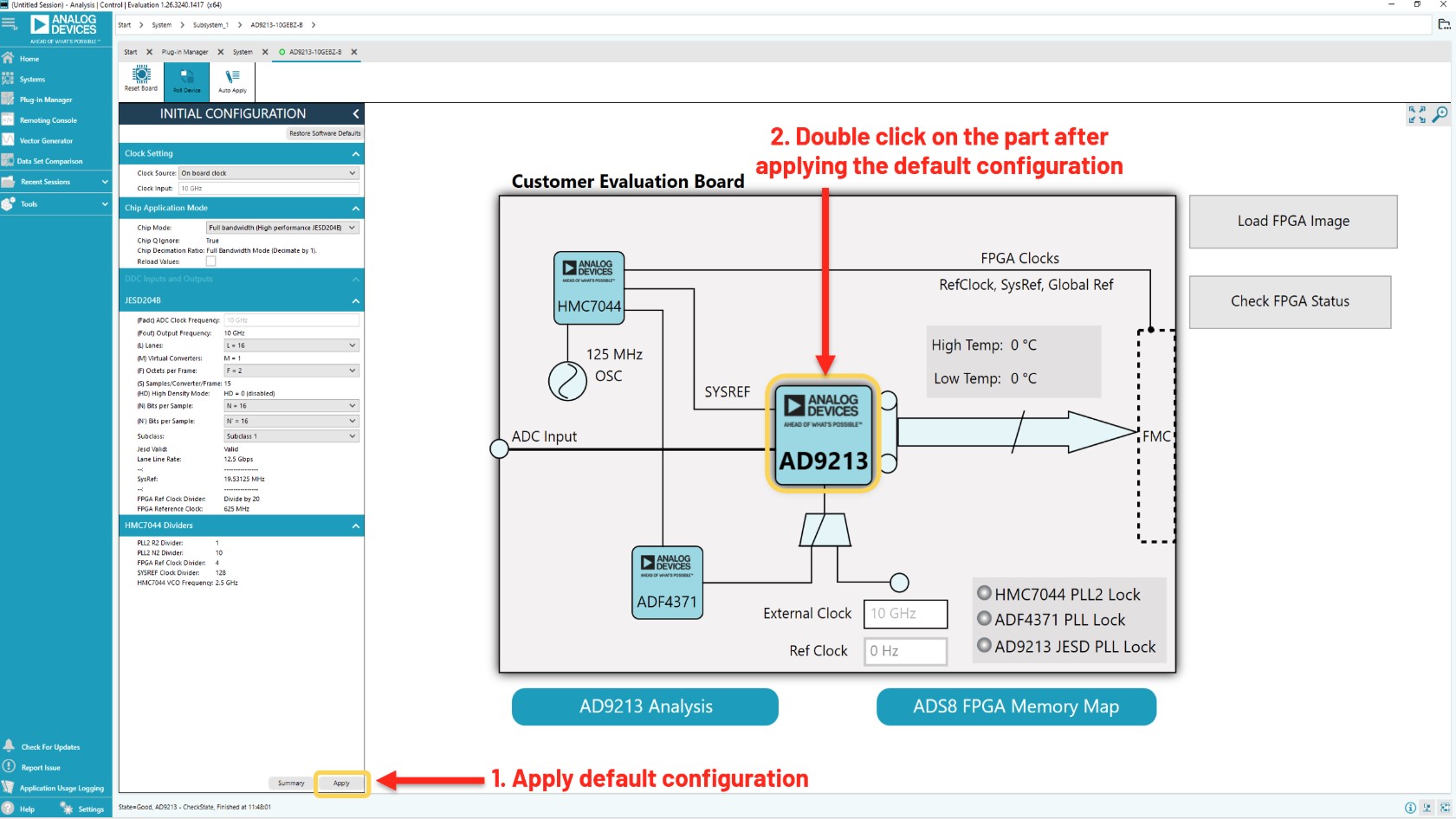1456x819 pixels.
Task: Open ADS8 FPGA Memory Map
Action: (x=1016, y=706)
